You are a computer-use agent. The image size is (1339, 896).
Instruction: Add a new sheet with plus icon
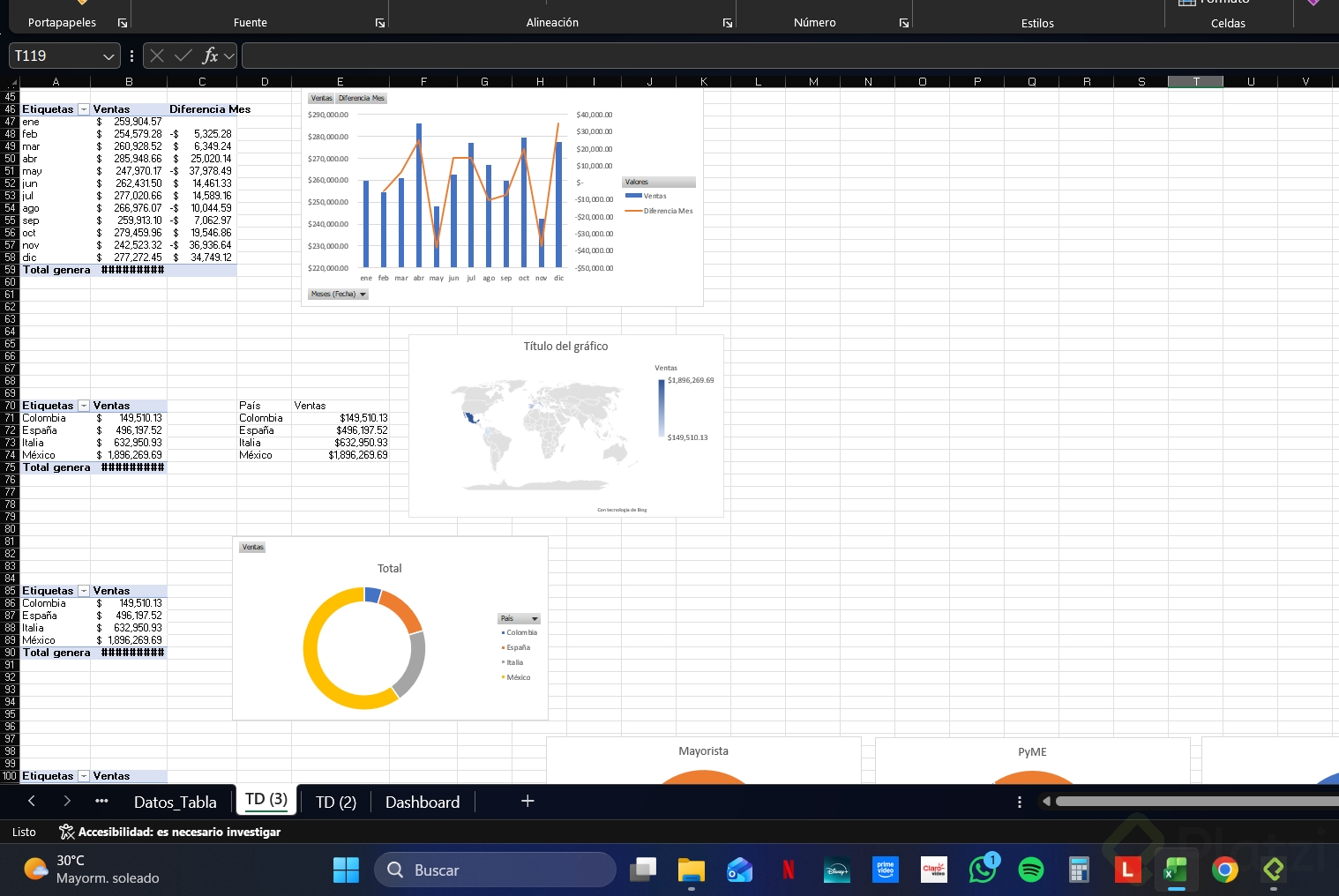point(527,801)
